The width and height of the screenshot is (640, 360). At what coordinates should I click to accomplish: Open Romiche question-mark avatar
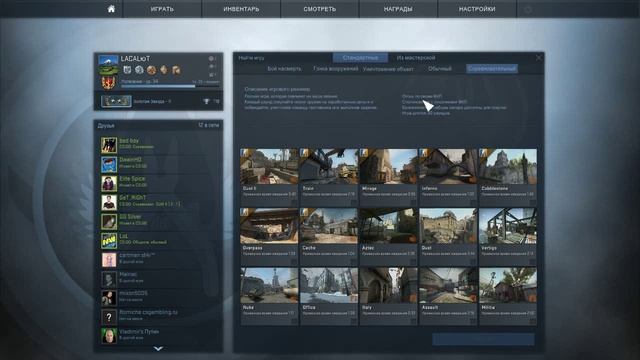tap(109, 317)
